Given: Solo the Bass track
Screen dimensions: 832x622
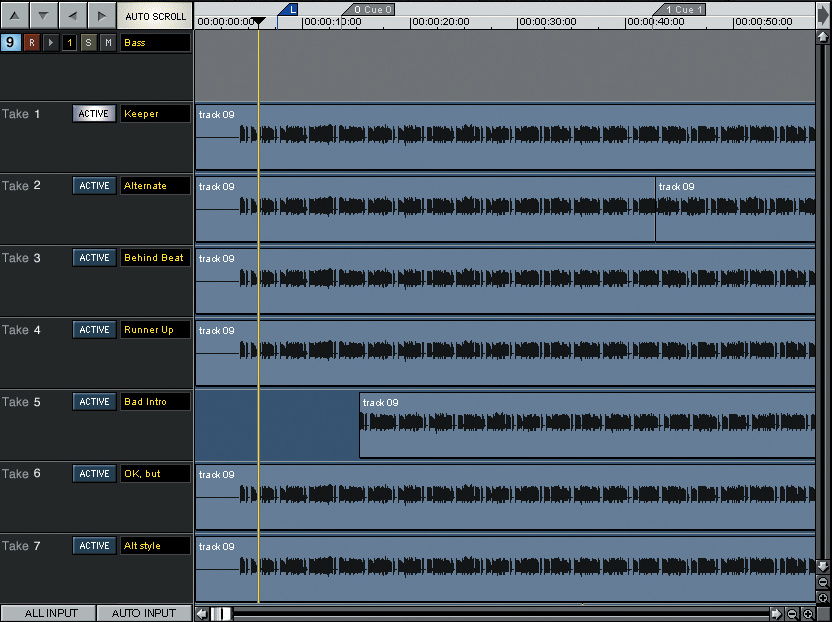Looking at the screenshot, I should coord(88,42).
